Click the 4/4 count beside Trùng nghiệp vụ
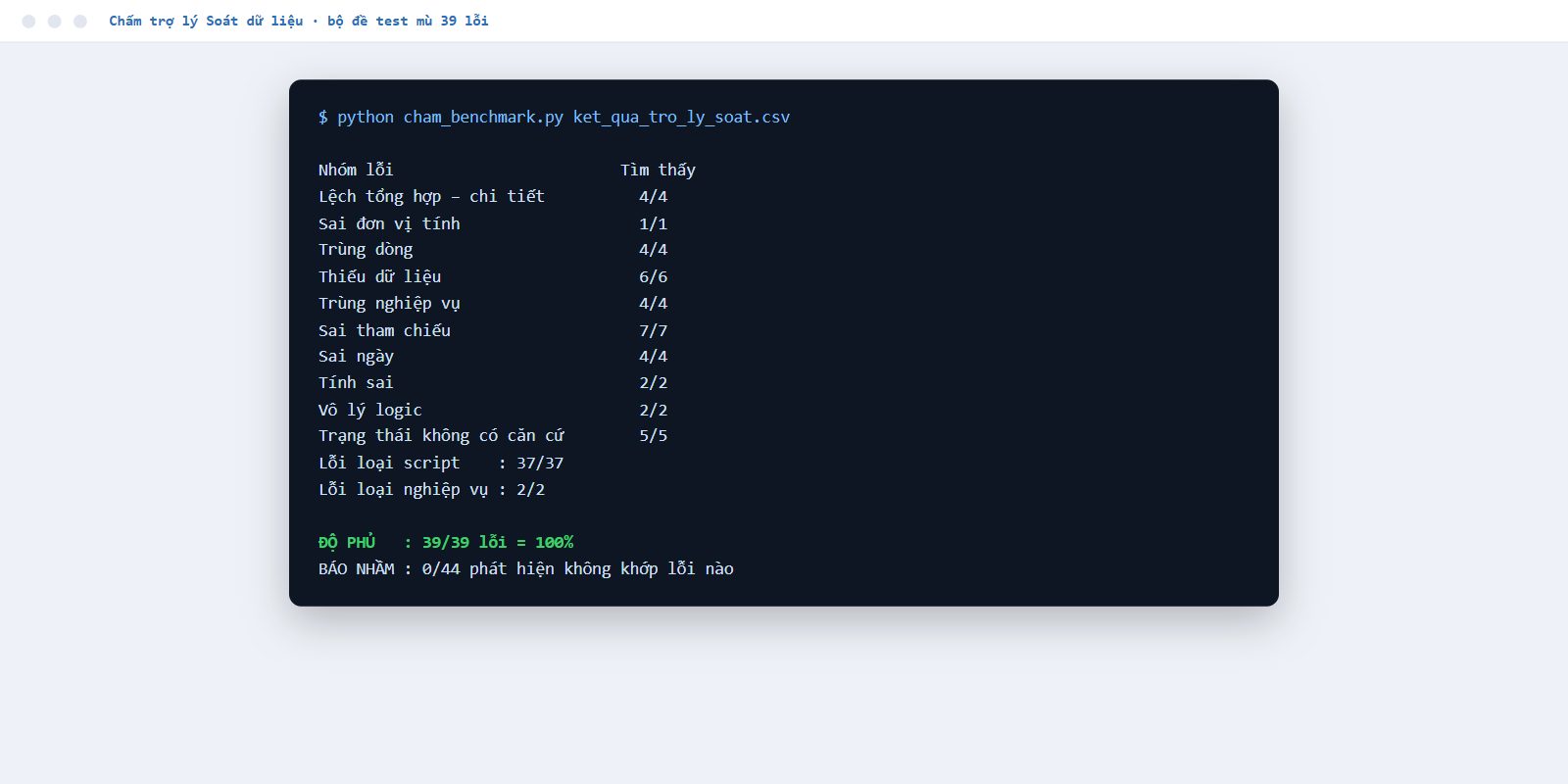The image size is (1568, 784). [x=653, y=304]
